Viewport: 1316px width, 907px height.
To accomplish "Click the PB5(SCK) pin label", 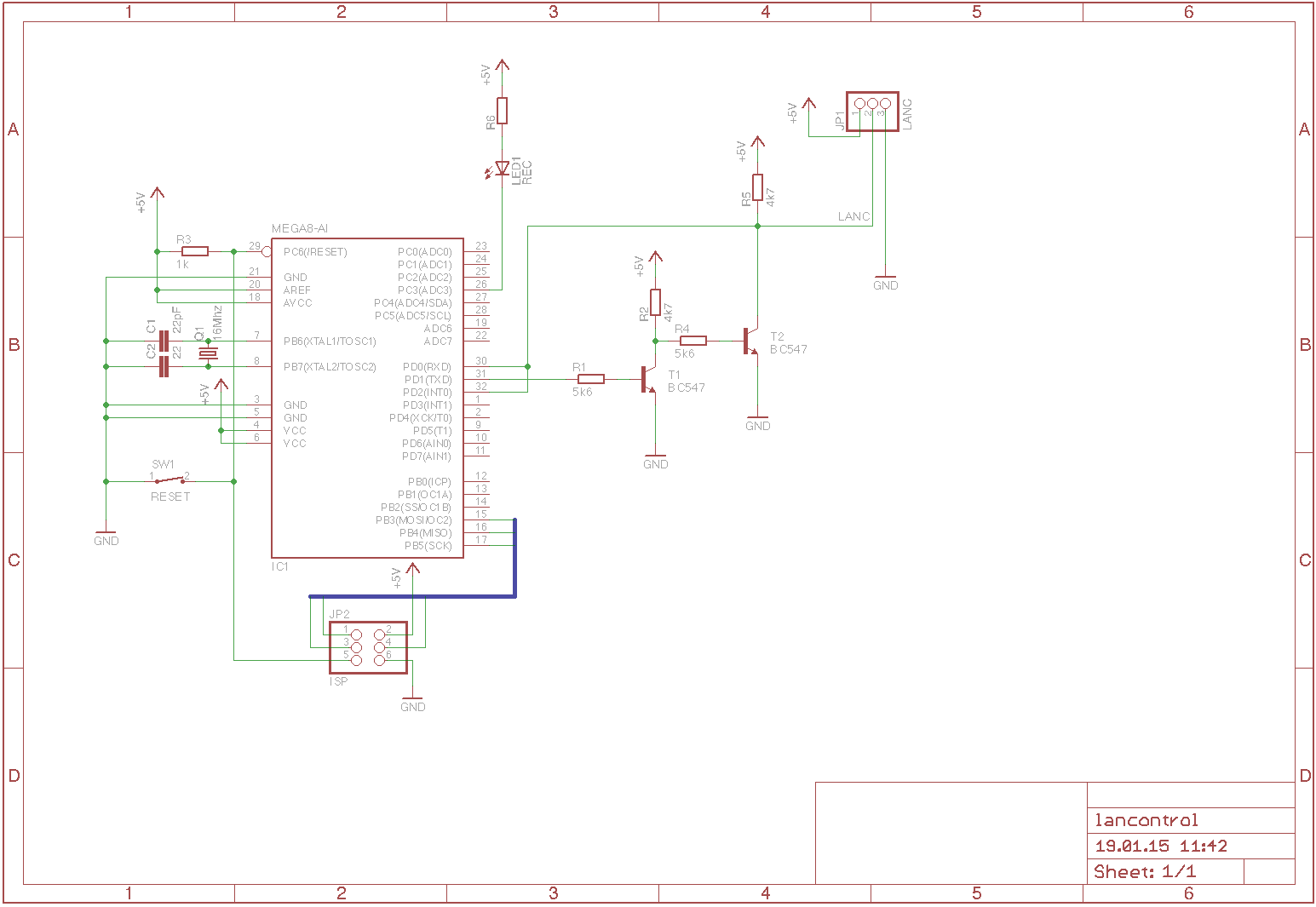I will [428, 546].
